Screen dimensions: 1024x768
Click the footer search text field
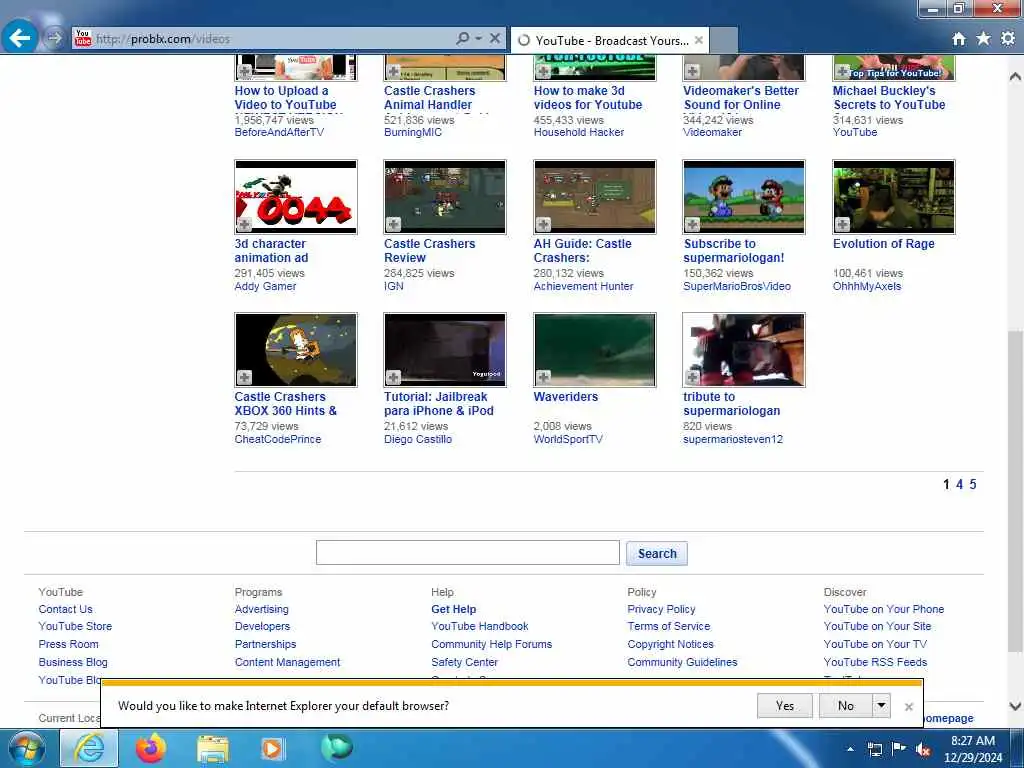coord(468,552)
